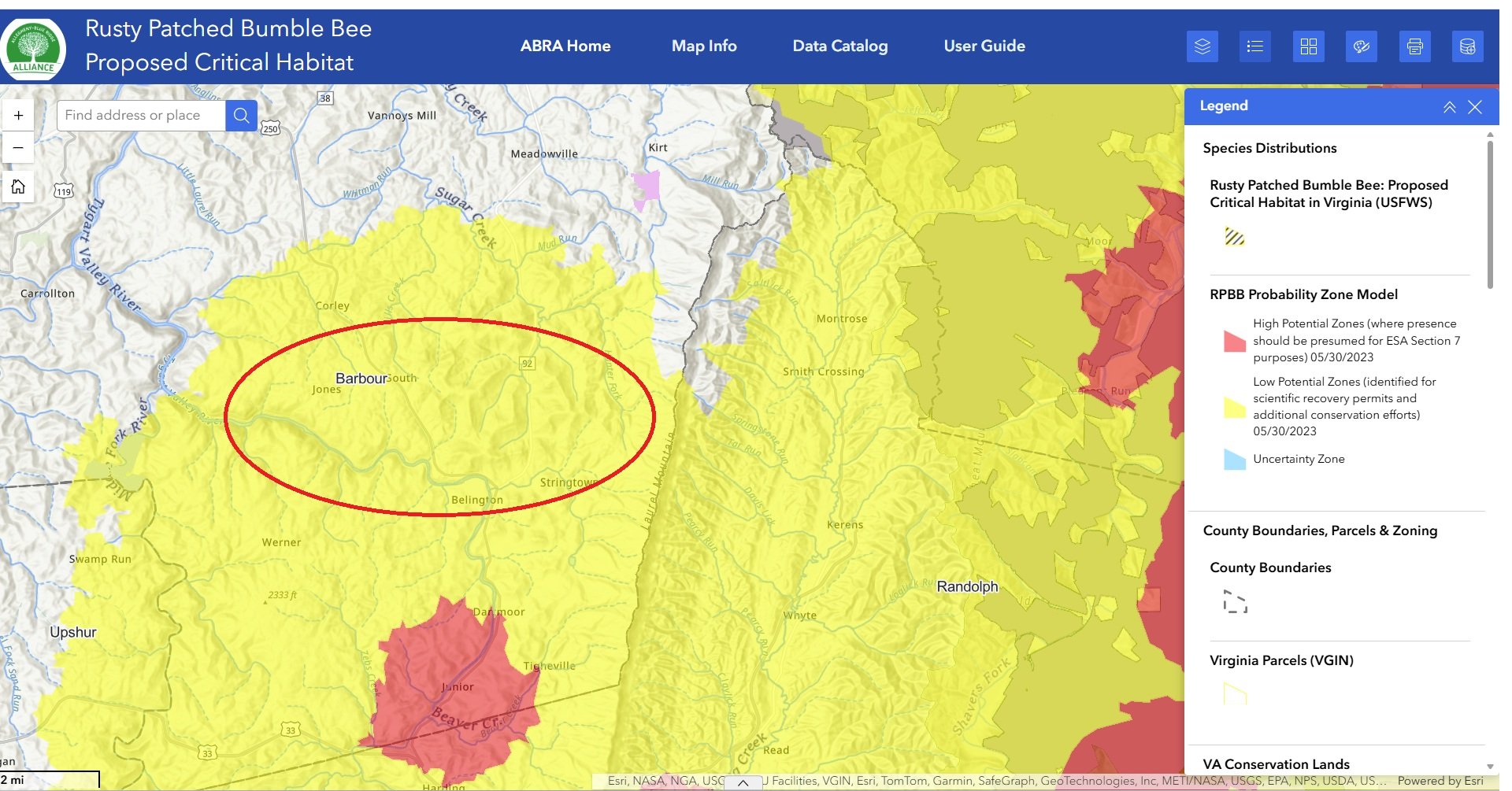Click the Stringtown place label

(569, 482)
